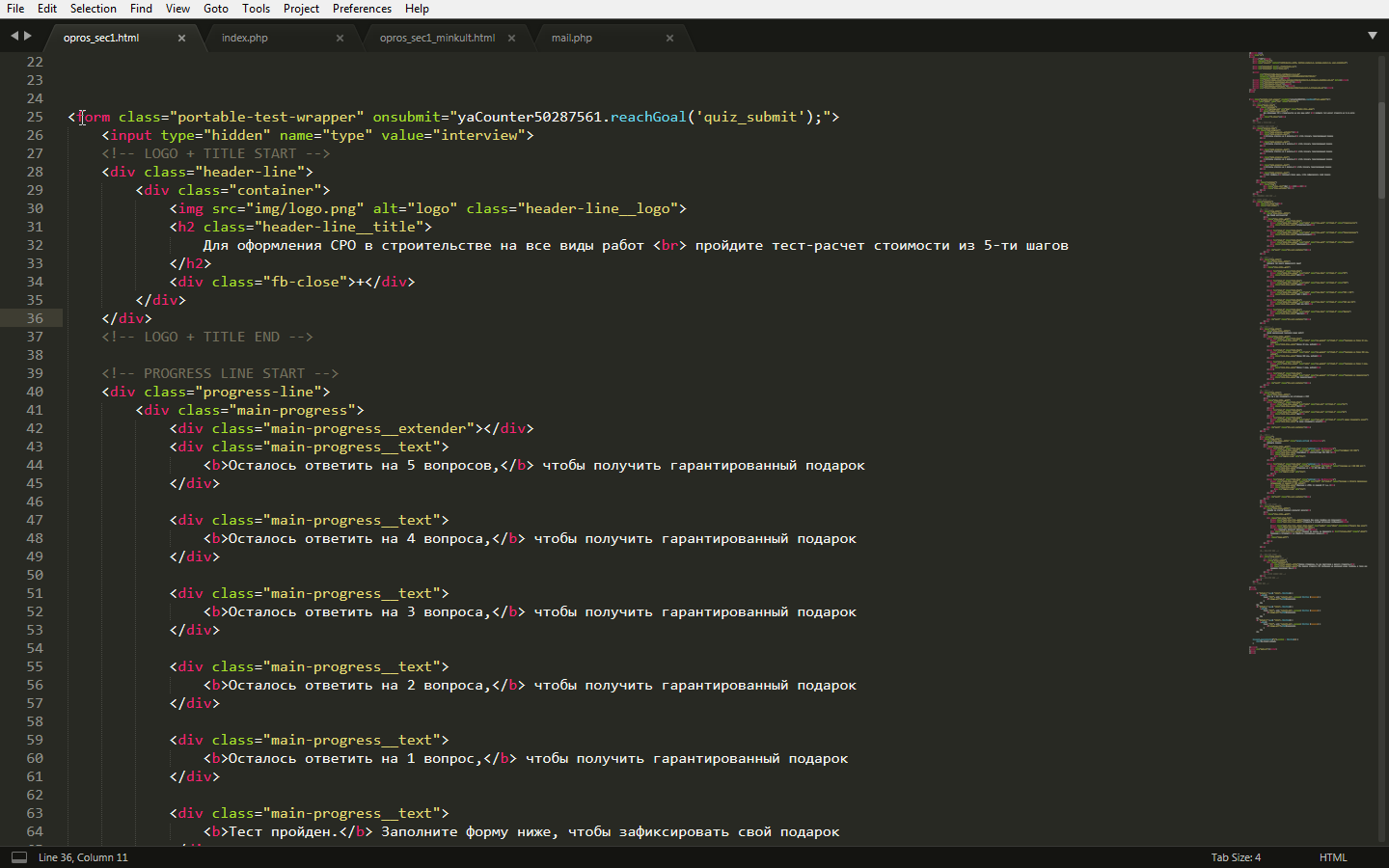The width and height of the screenshot is (1389, 868).
Task: Click the text "Осталось ответить на 5 вопросов"
Action: pos(360,465)
